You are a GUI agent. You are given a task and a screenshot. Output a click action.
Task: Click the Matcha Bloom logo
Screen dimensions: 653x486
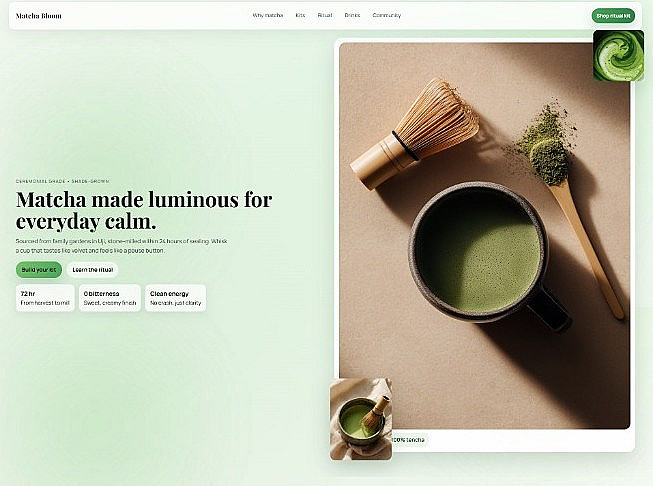click(x=39, y=16)
